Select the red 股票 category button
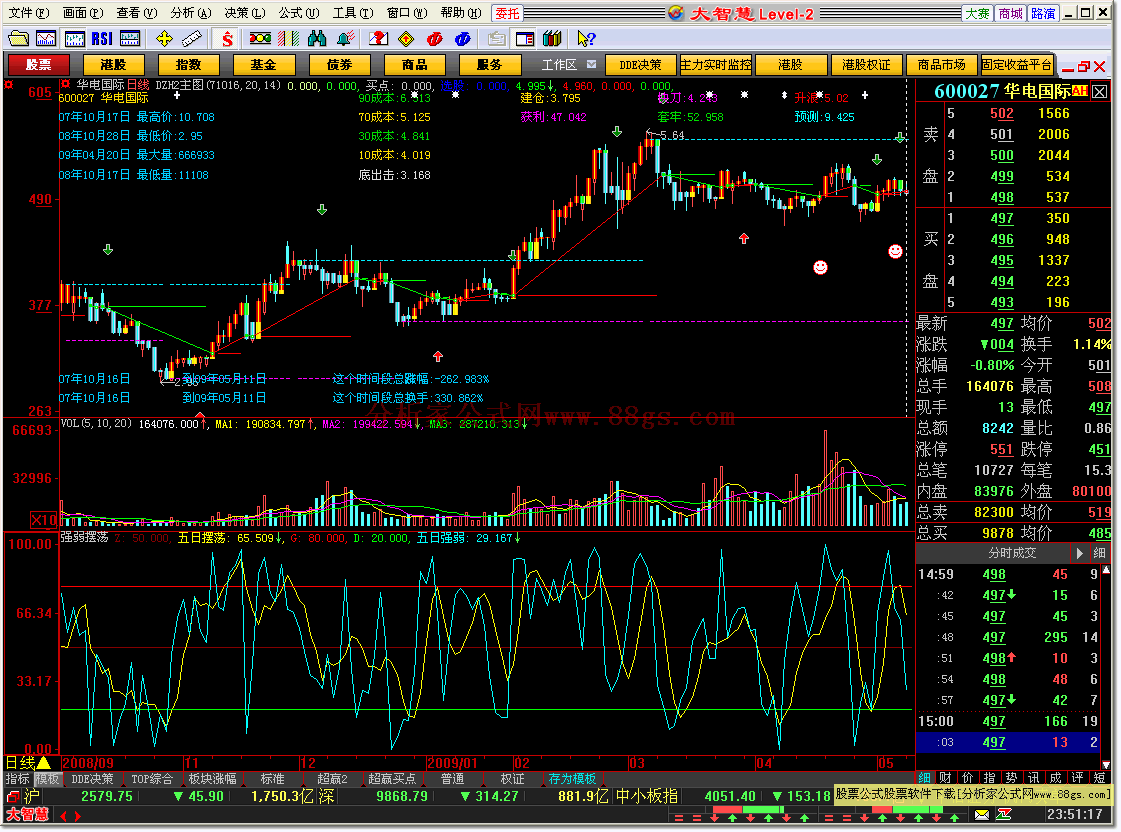Viewport: 1121px width, 832px height. [x=39, y=65]
